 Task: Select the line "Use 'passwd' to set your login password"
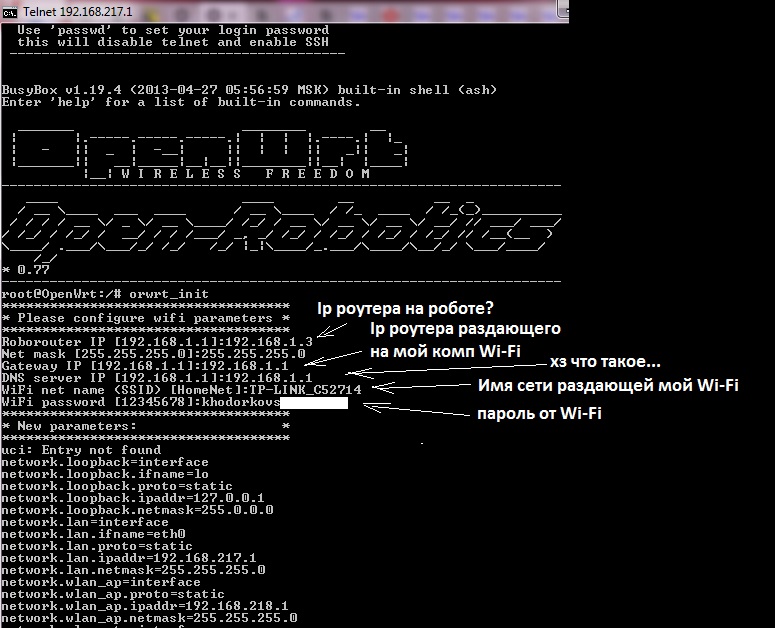pyautogui.click(x=173, y=31)
